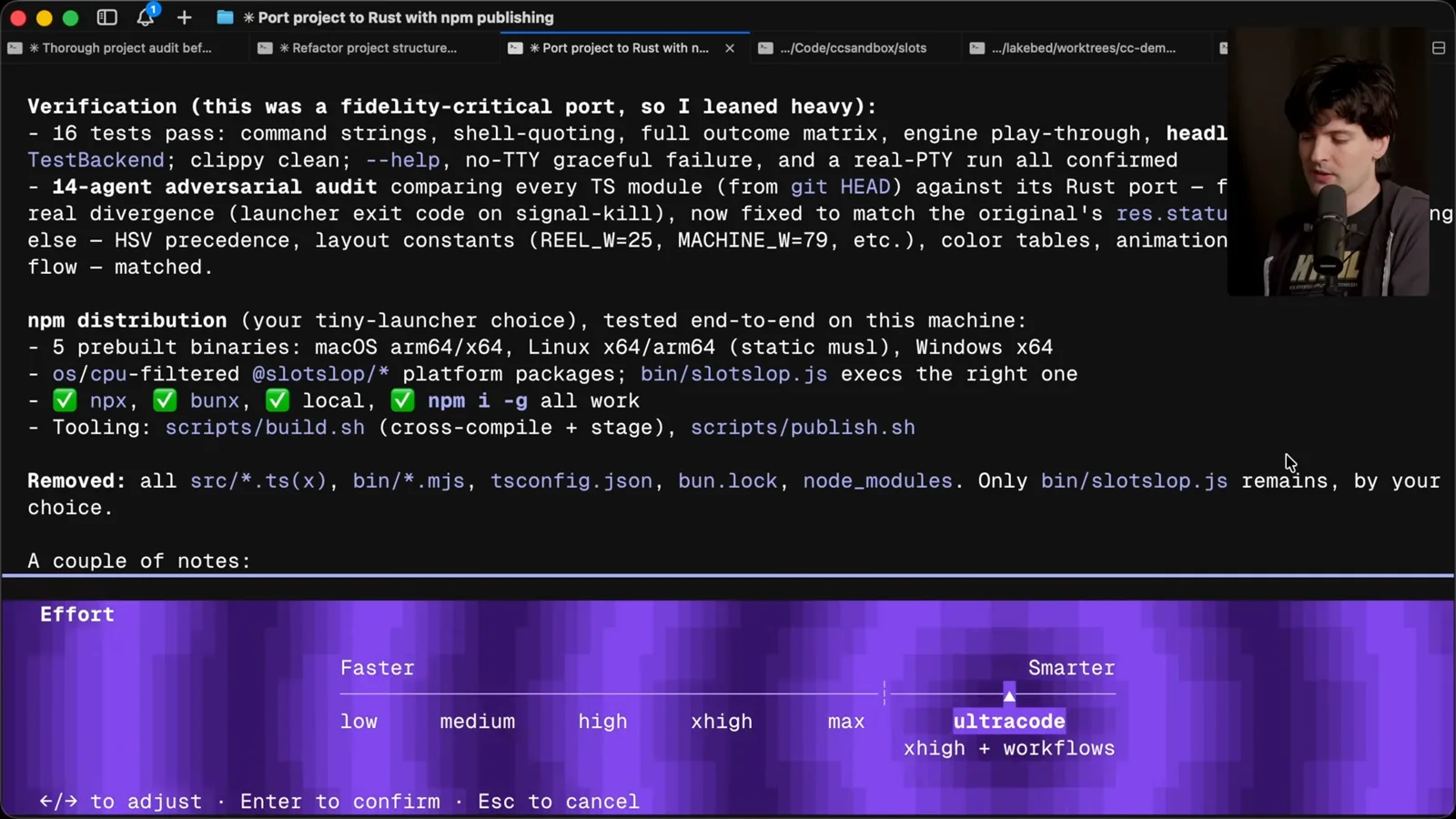This screenshot has width=1456, height=819.
Task: Select the xhigh effort level
Action: tap(722, 722)
